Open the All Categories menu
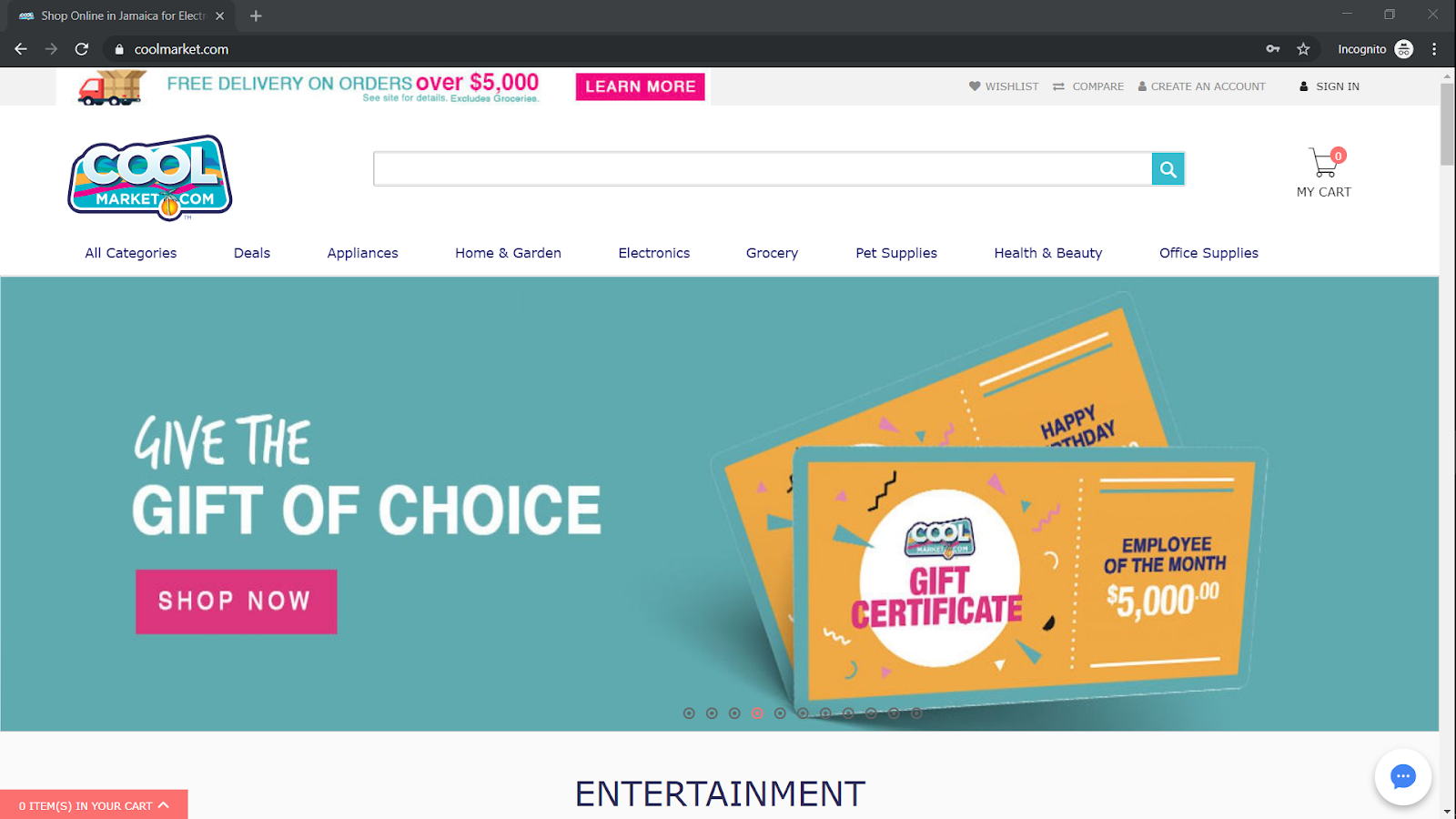Viewport: 1456px width, 819px height. click(131, 253)
